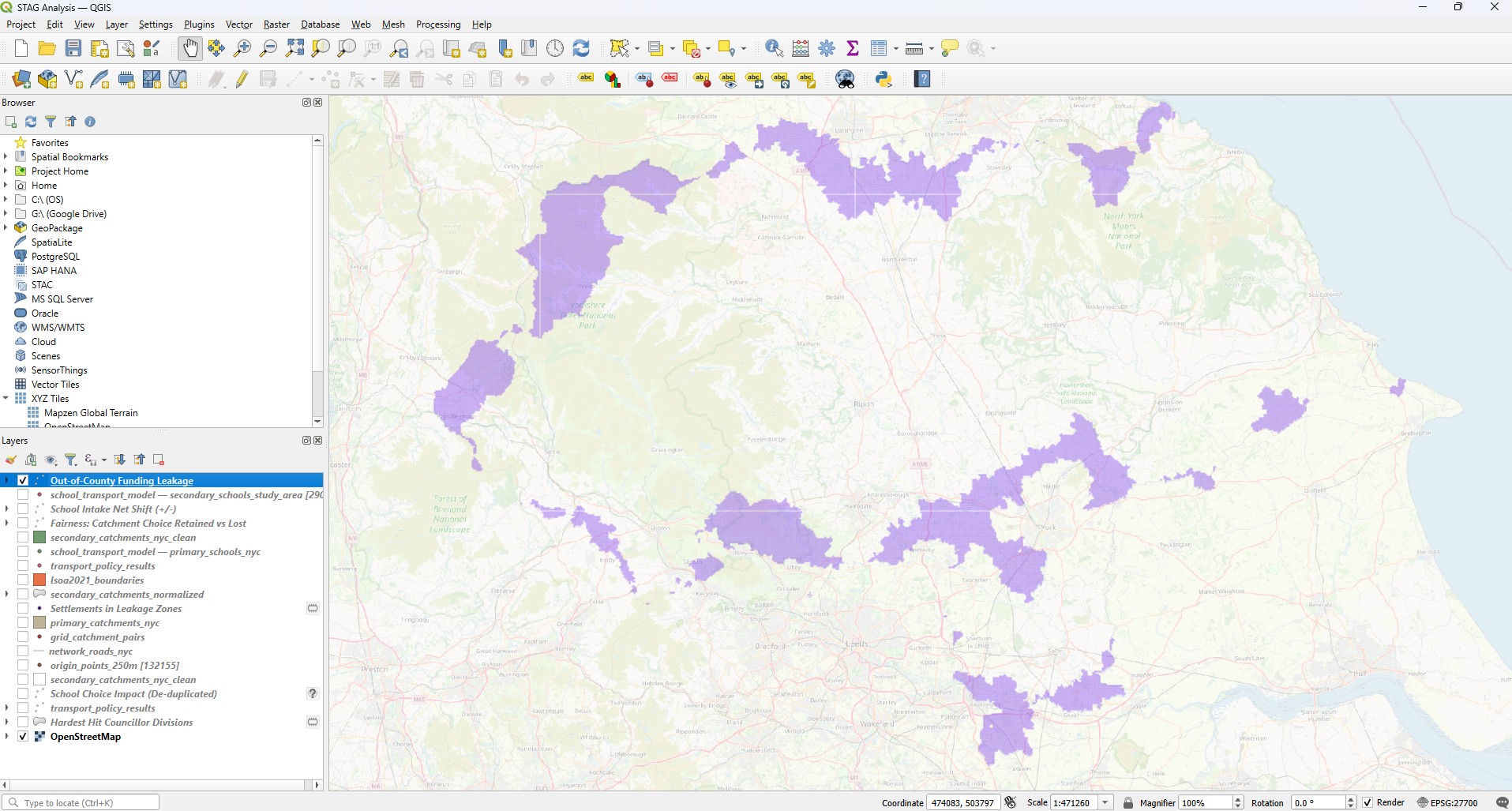The image size is (1512, 811).
Task: Click the Zoom Full extent icon
Action: click(295, 49)
